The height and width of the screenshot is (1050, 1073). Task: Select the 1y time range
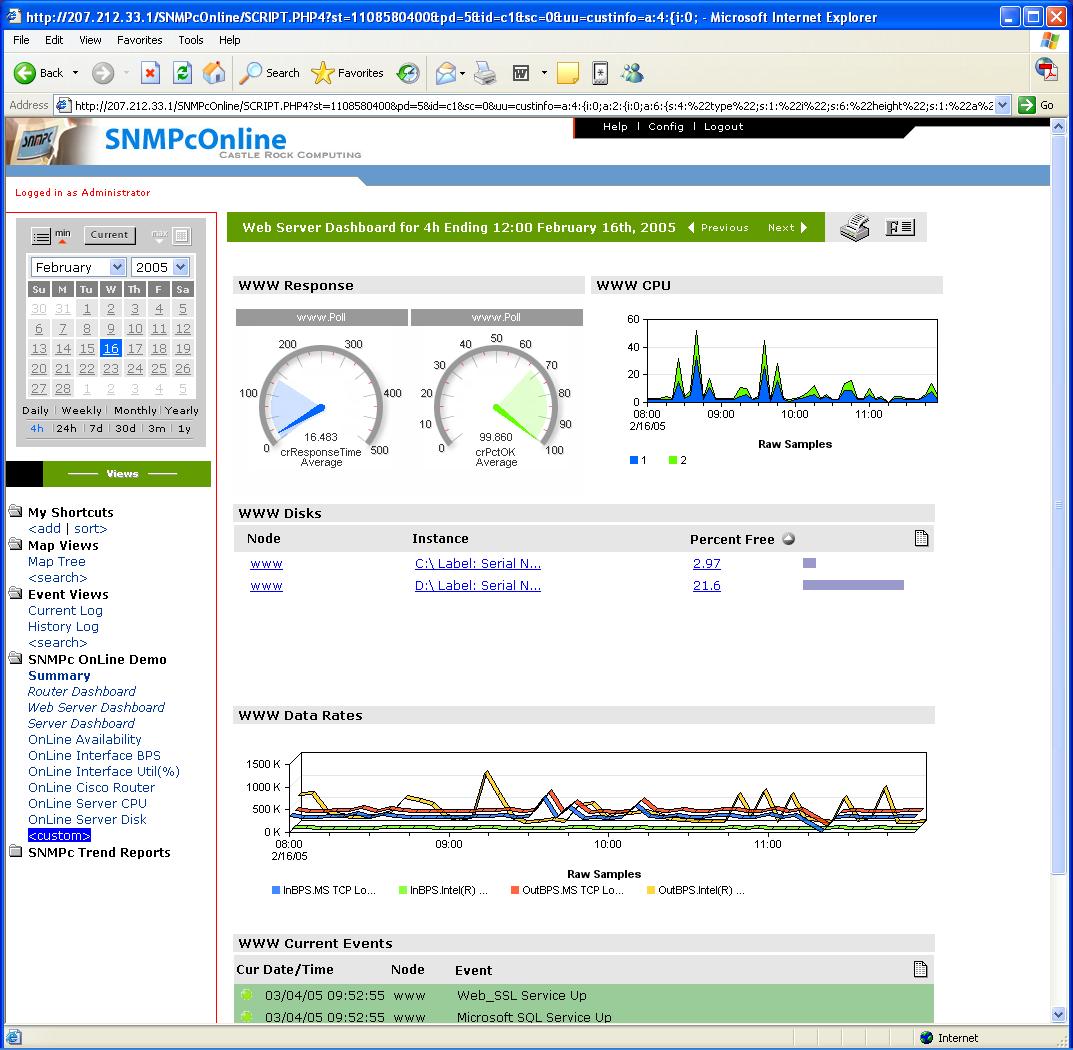click(x=184, y=428)
